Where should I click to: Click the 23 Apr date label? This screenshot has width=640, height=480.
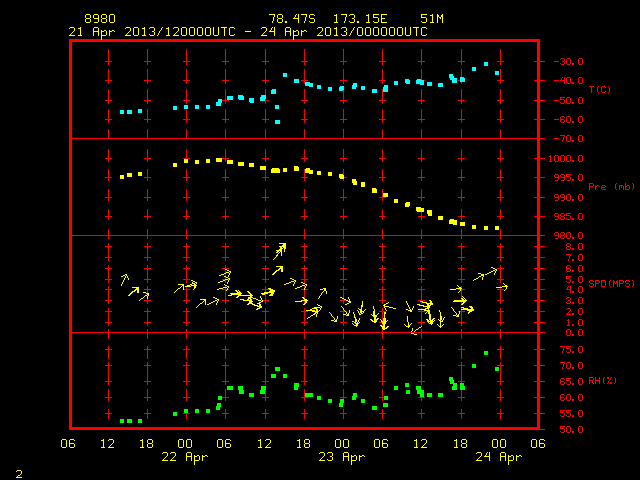pyautogui.click(x=342, y=457)
